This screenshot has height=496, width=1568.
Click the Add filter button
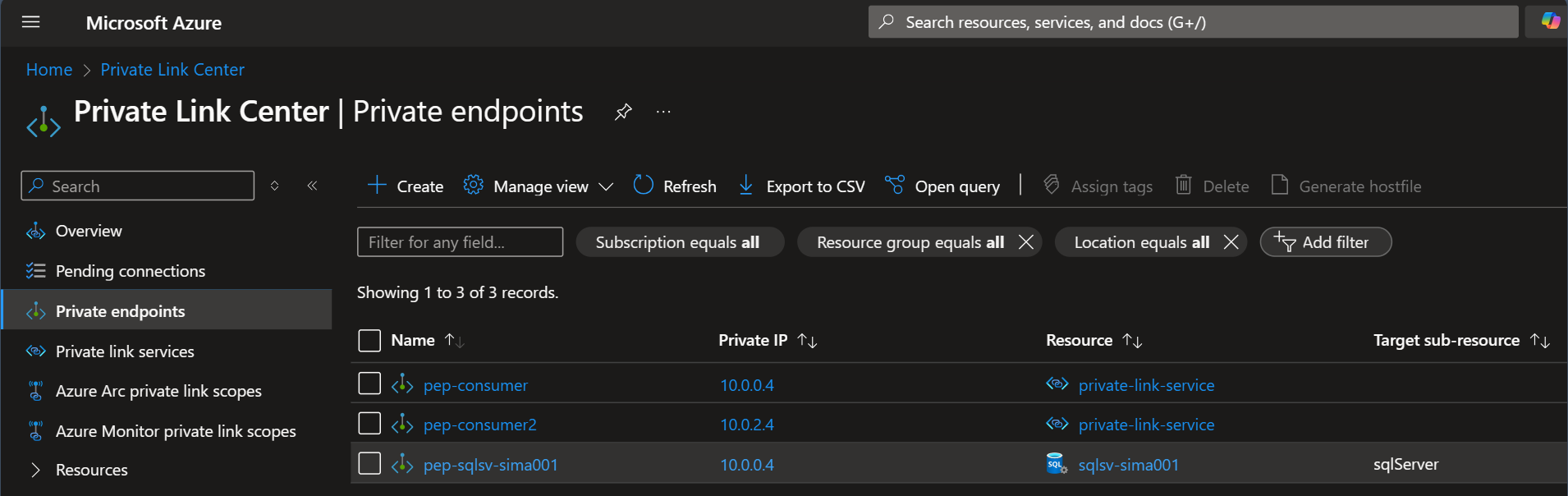(x=1325, y=242)
